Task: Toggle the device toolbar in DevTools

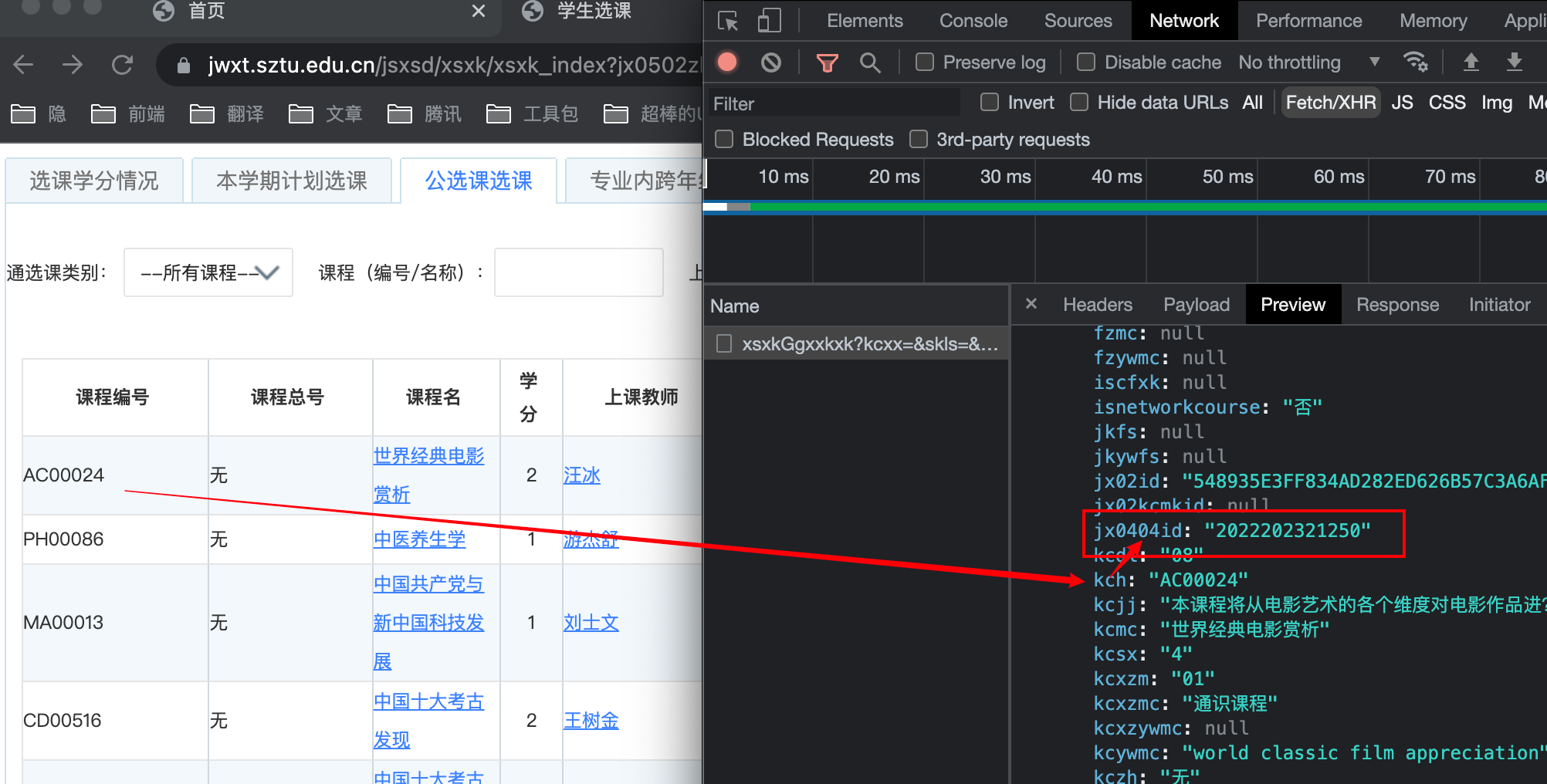Action: click(x=768, y=21)
